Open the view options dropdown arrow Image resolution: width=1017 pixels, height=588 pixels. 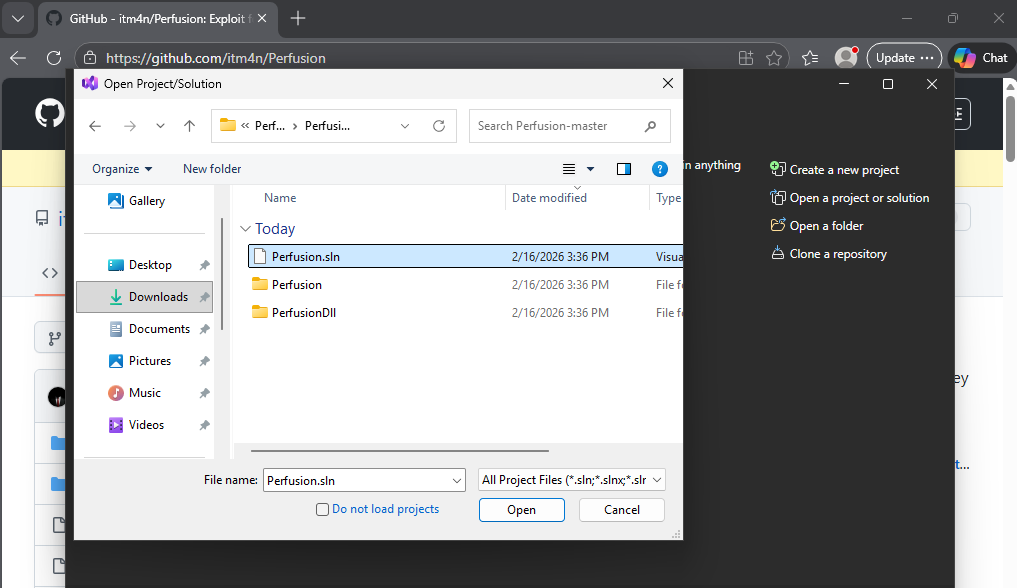coord(590,169)
